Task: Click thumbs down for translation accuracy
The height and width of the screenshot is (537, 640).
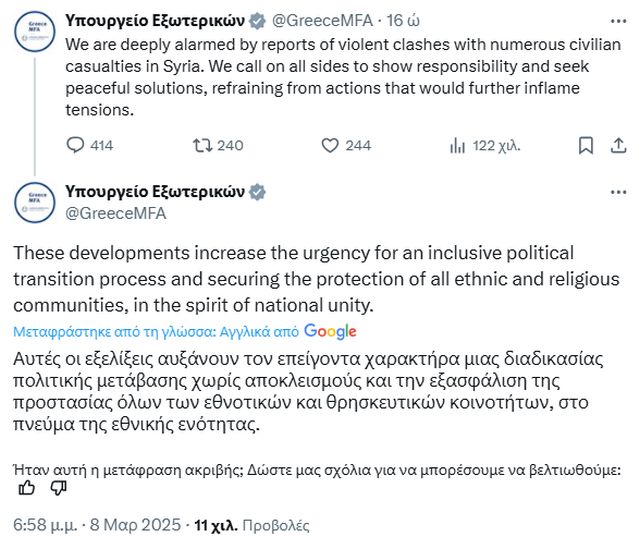Action: [x=57, y=487]
